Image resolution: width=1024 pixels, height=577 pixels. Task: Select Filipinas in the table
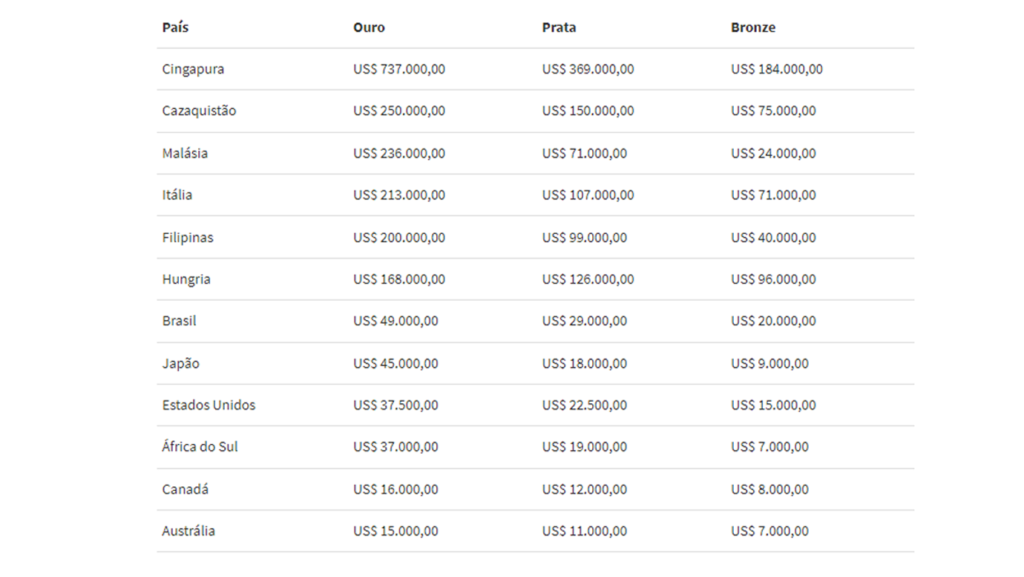pos(187,238)
